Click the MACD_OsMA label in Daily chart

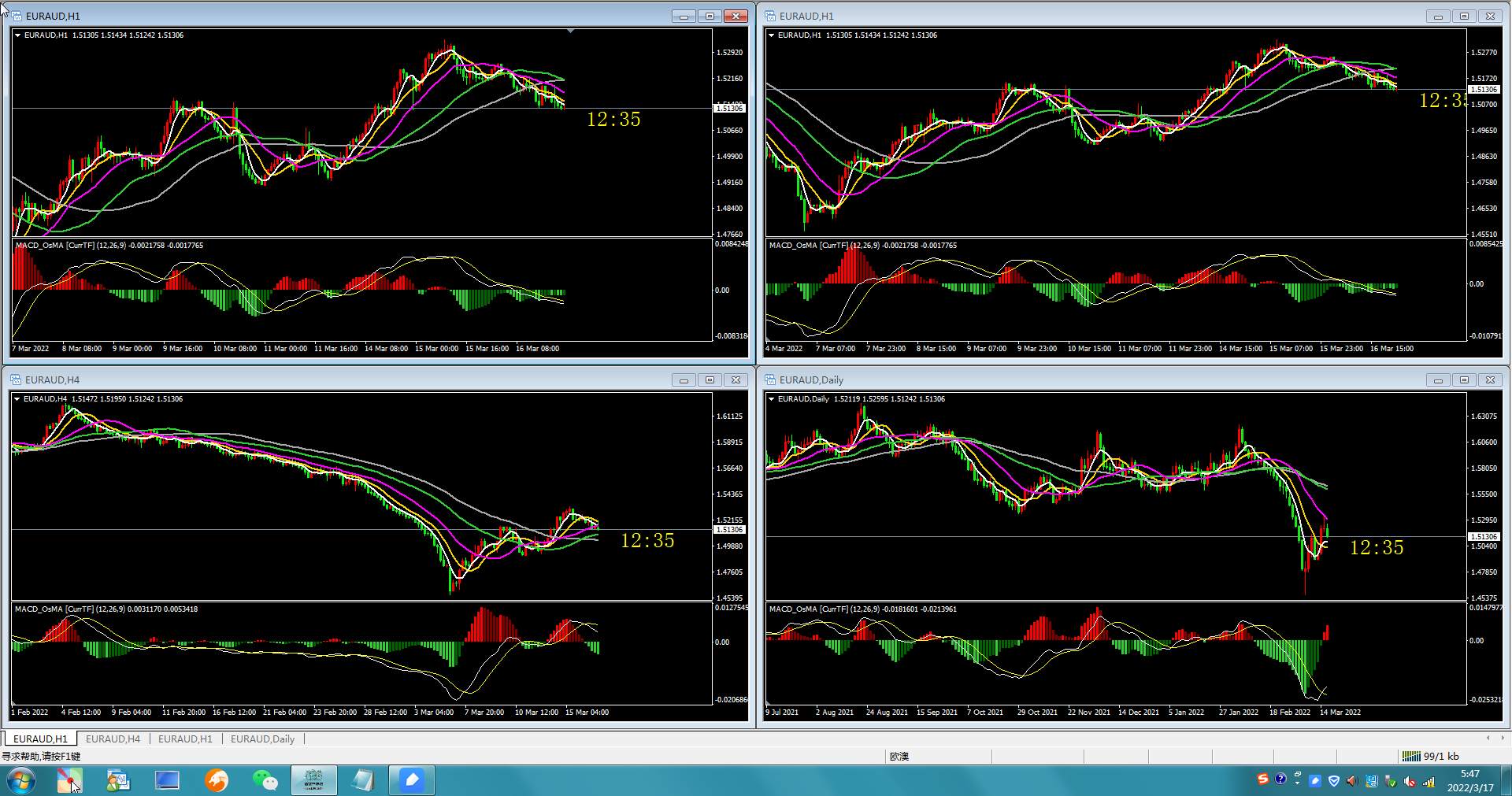coord(862,609)
